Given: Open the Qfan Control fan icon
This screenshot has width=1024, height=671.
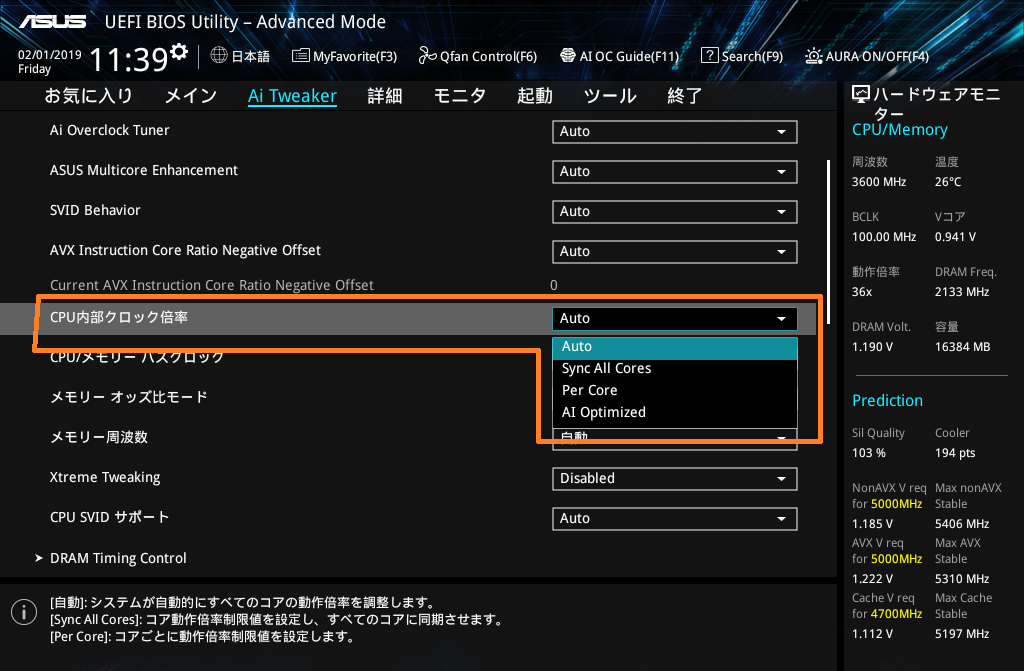Looking at the screenshot, I should 427,56.
